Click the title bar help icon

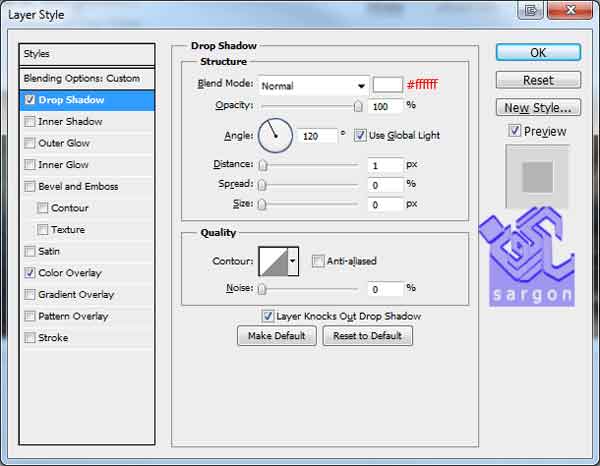pos(530,10)
